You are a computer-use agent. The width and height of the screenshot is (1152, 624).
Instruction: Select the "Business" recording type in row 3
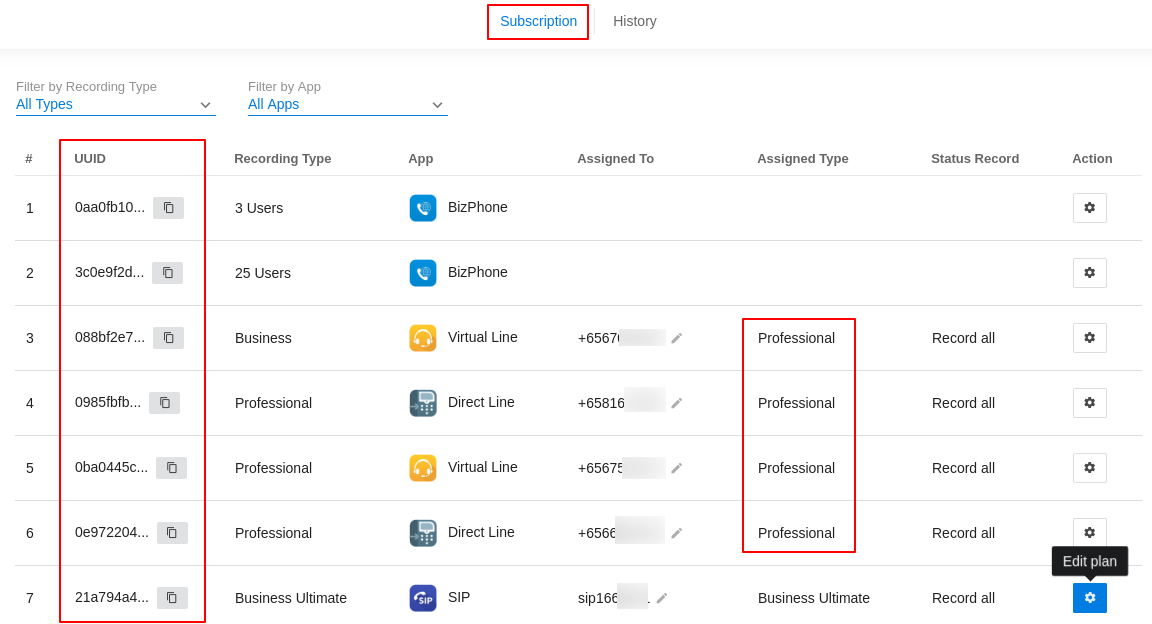click(263, 338)
